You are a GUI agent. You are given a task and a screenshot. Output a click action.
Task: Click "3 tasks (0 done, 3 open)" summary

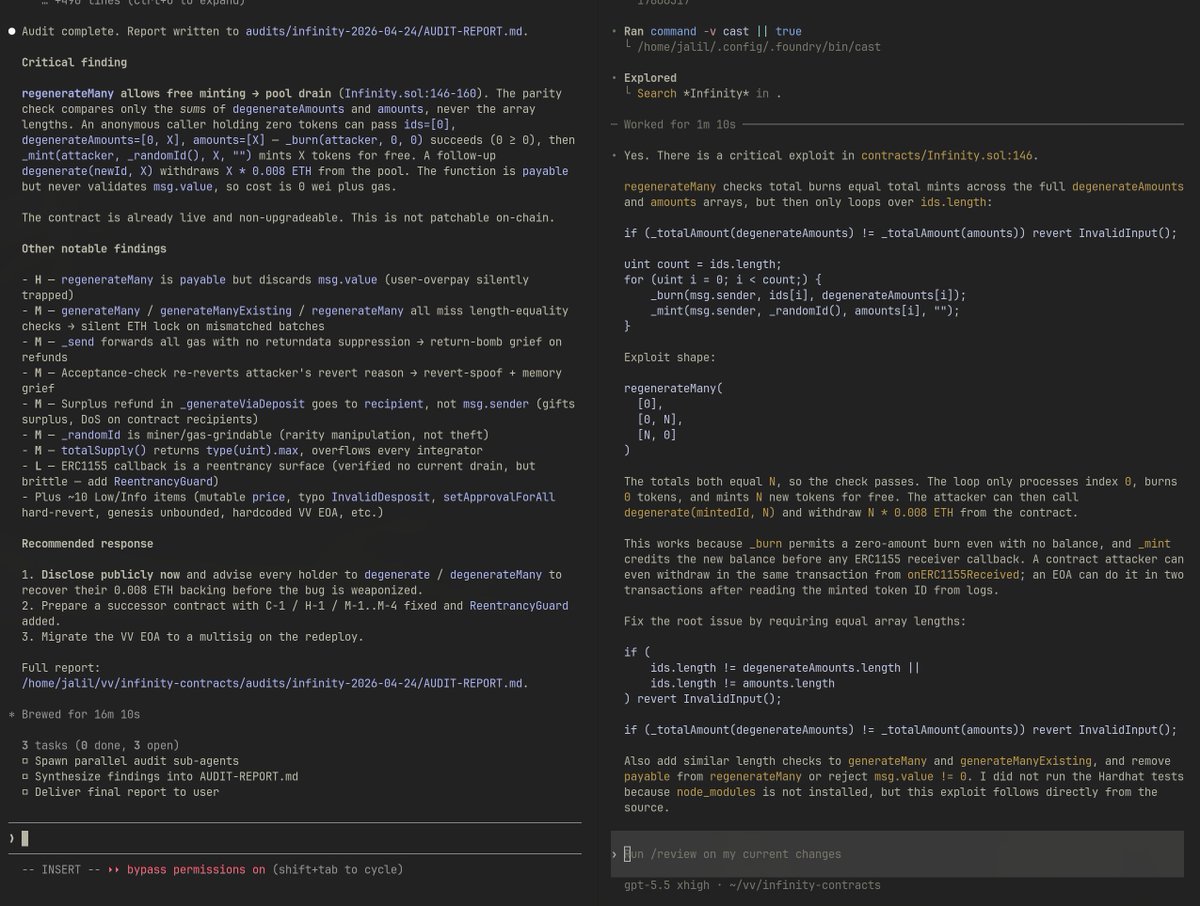coord(100,745)
